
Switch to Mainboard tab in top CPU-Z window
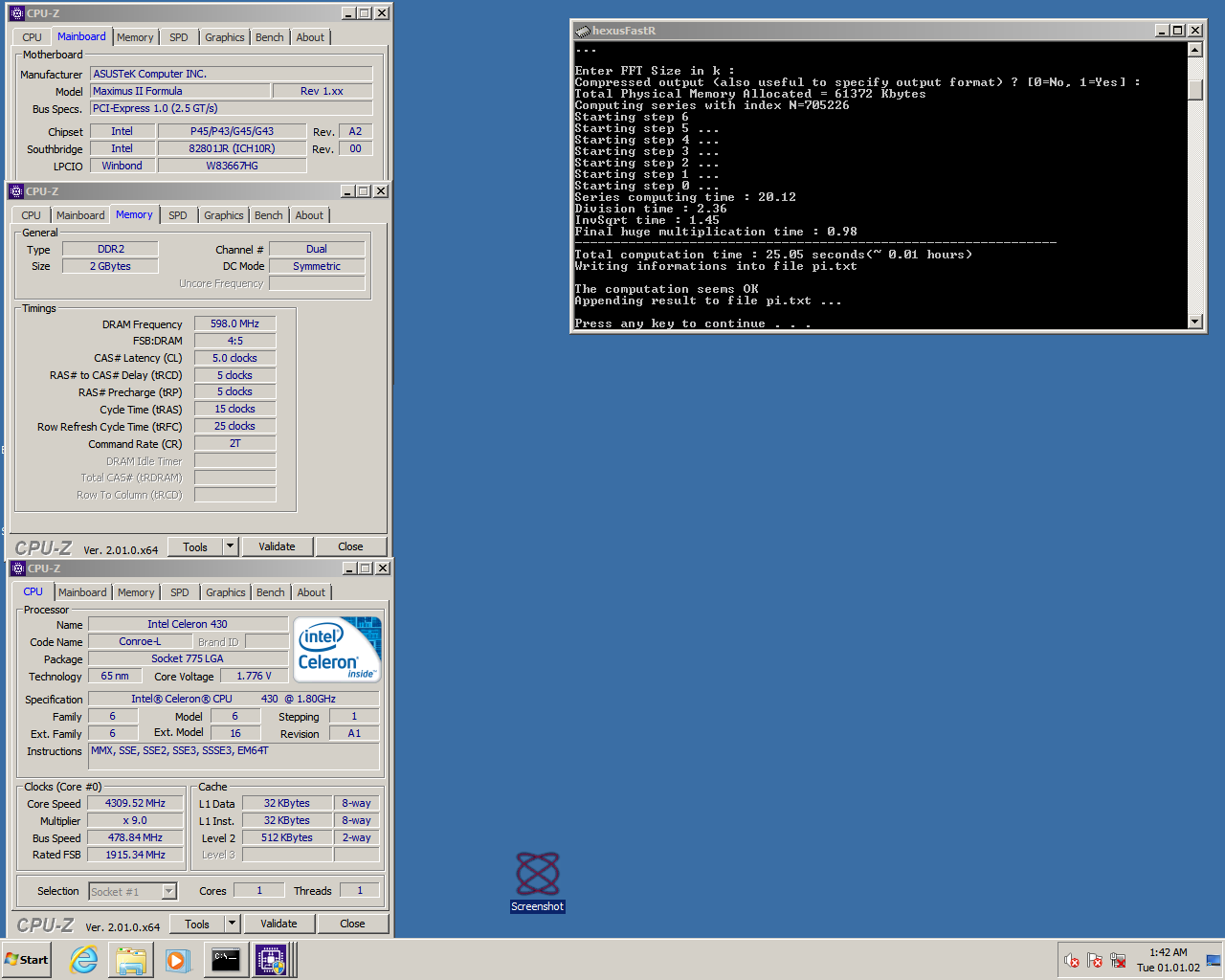(x=81, y=36)
